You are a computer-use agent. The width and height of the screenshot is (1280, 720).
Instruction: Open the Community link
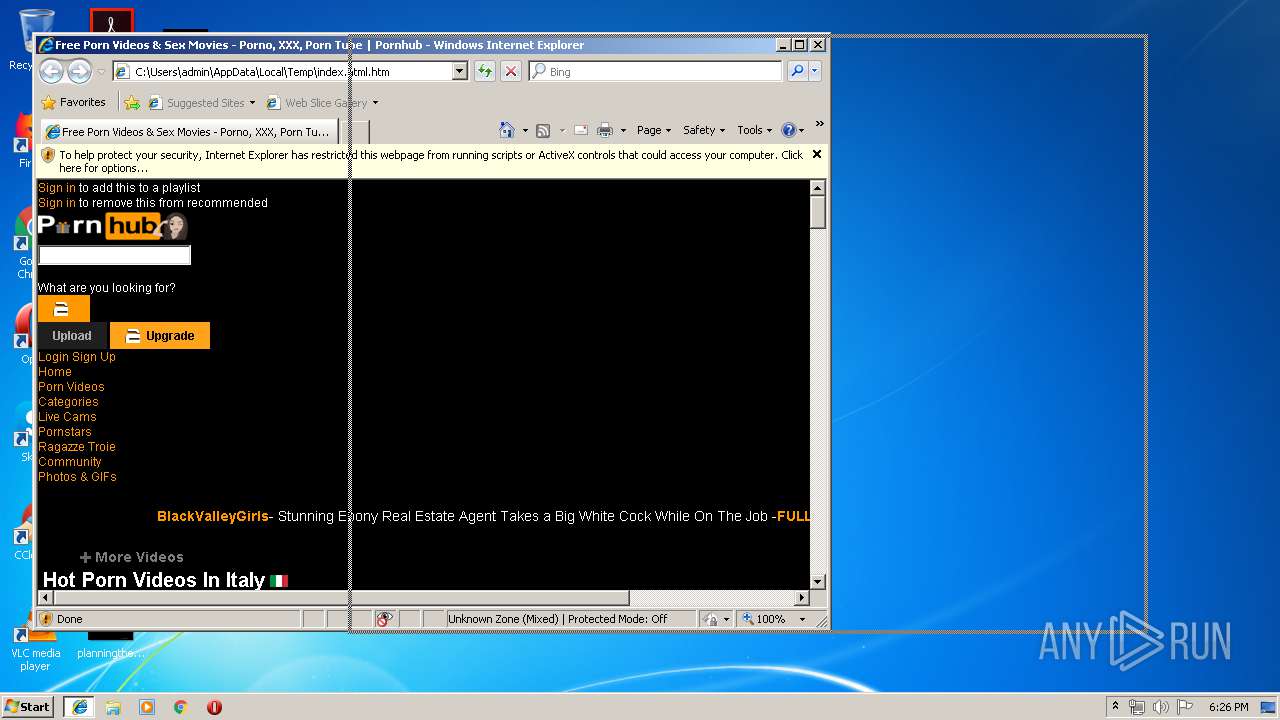(70, 462)
